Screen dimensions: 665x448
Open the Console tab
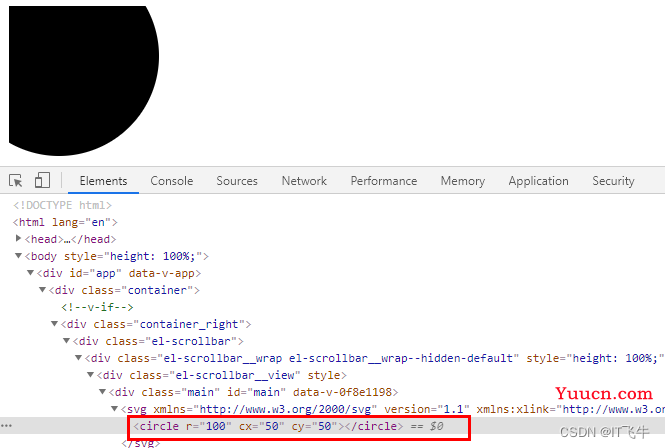coord(172,181)
